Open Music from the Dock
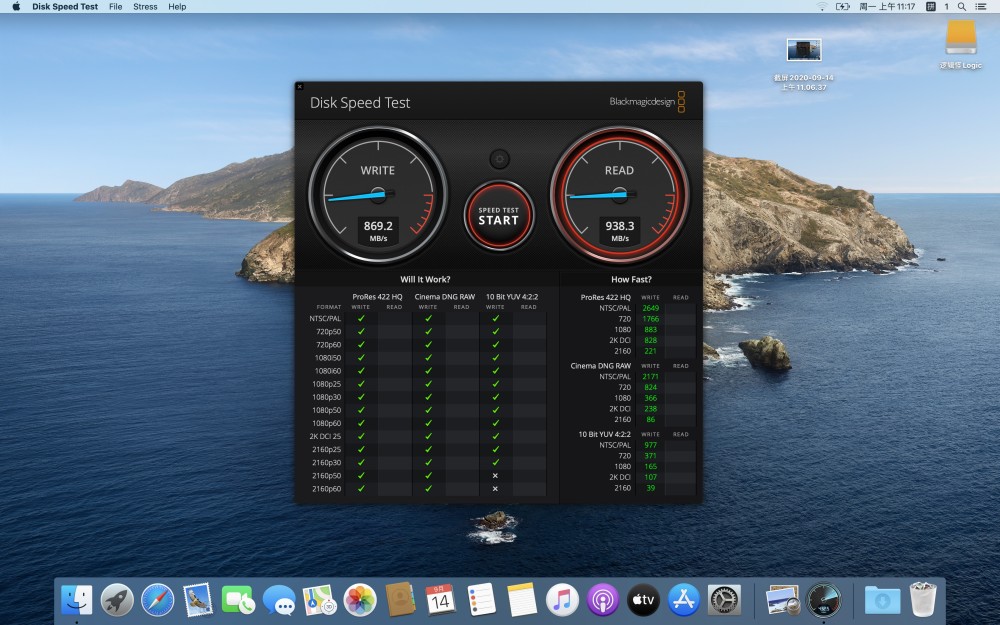1000x625 pixels. pyautogui.click(x=562, y=600)
